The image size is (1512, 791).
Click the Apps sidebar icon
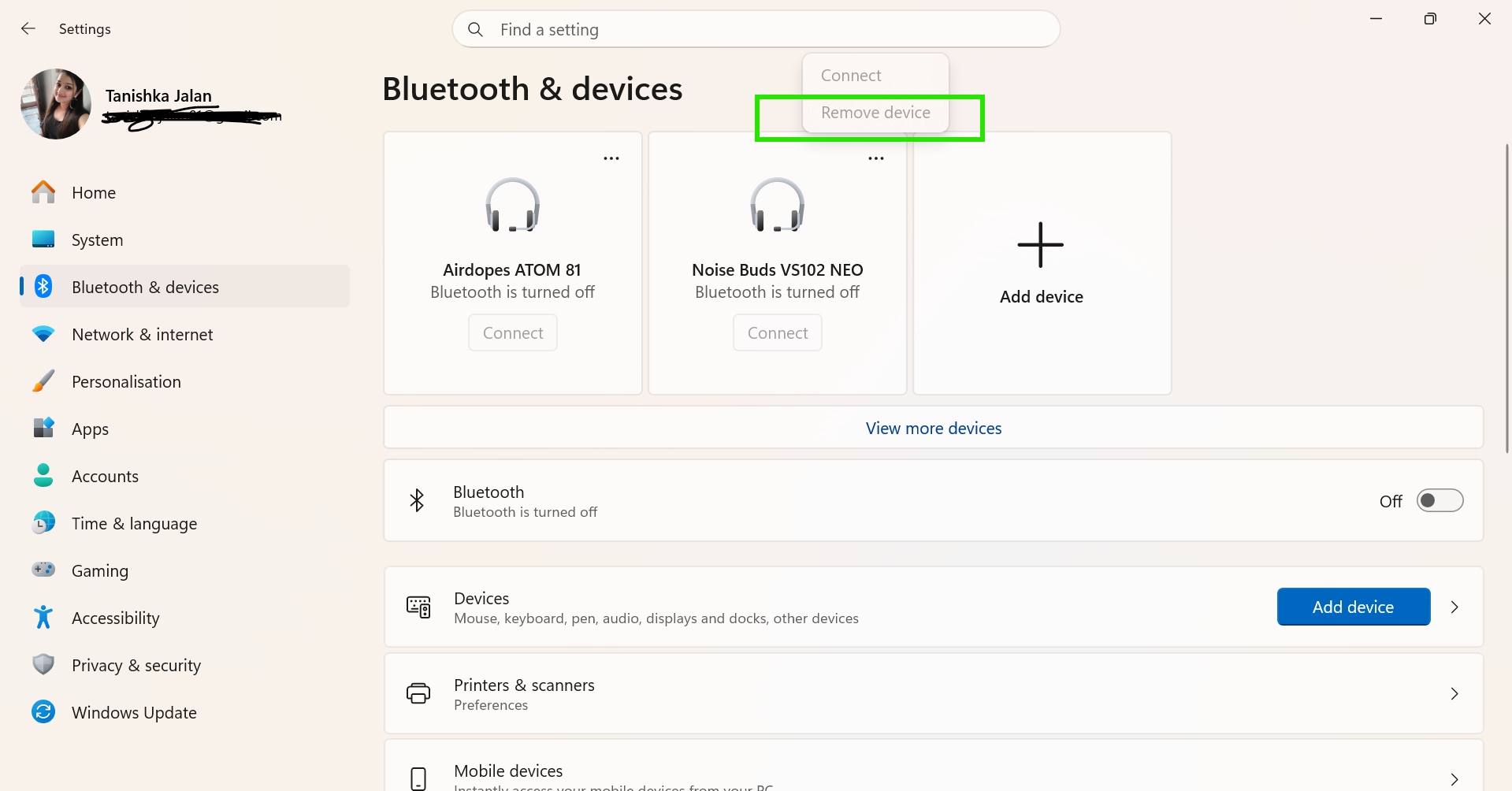click(43, 428)
